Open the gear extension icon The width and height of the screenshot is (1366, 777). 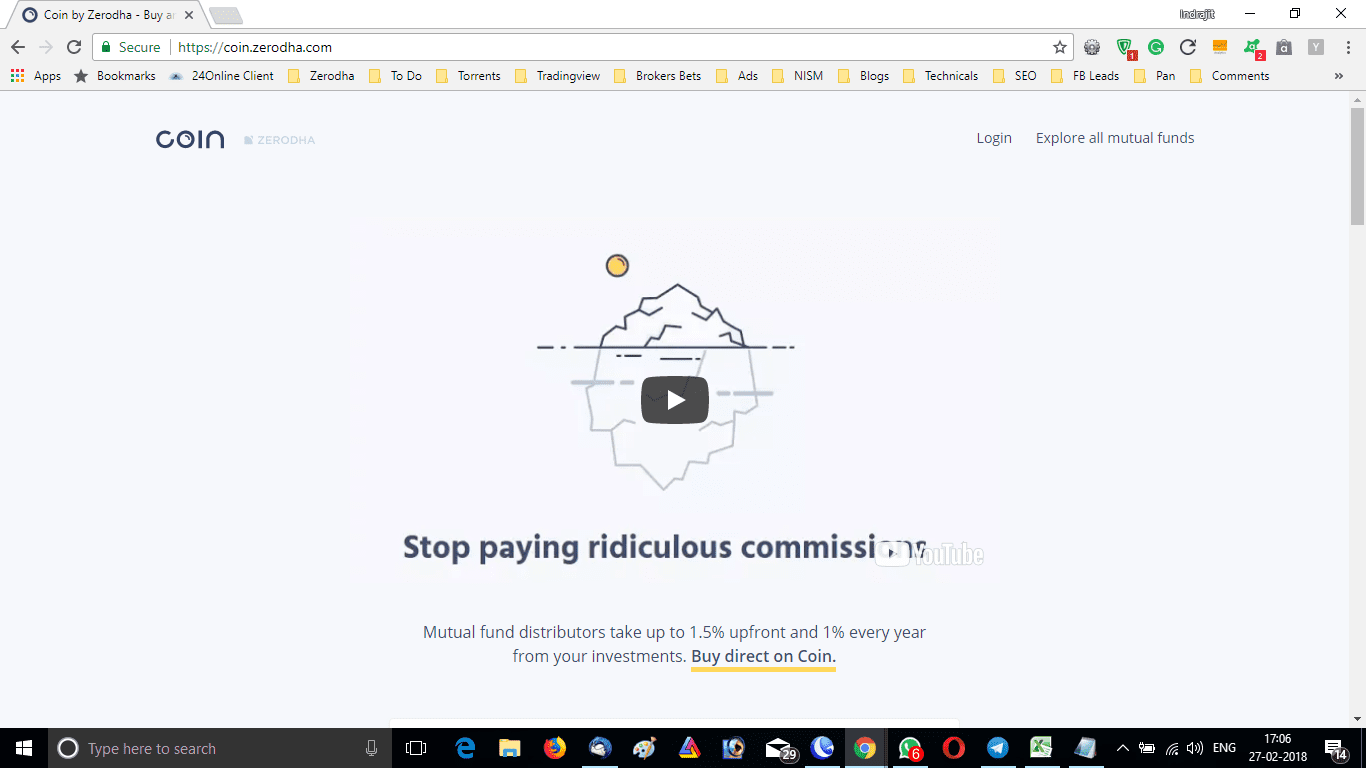tap(1092, 47)
